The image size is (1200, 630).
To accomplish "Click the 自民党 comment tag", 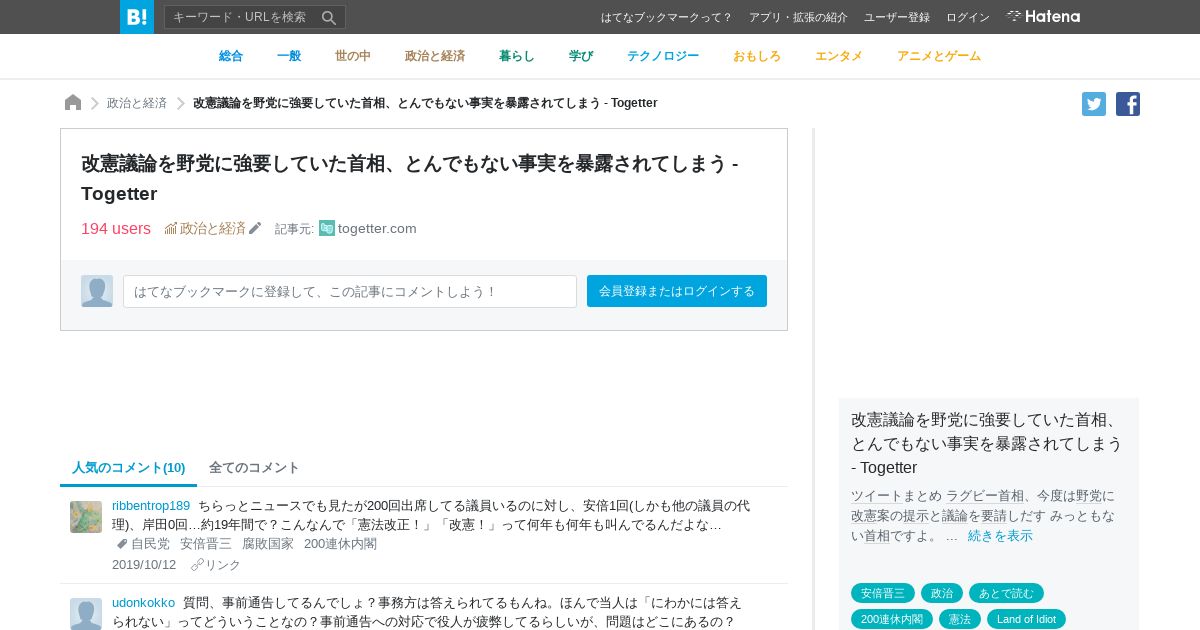I will (x=150, y=544).
